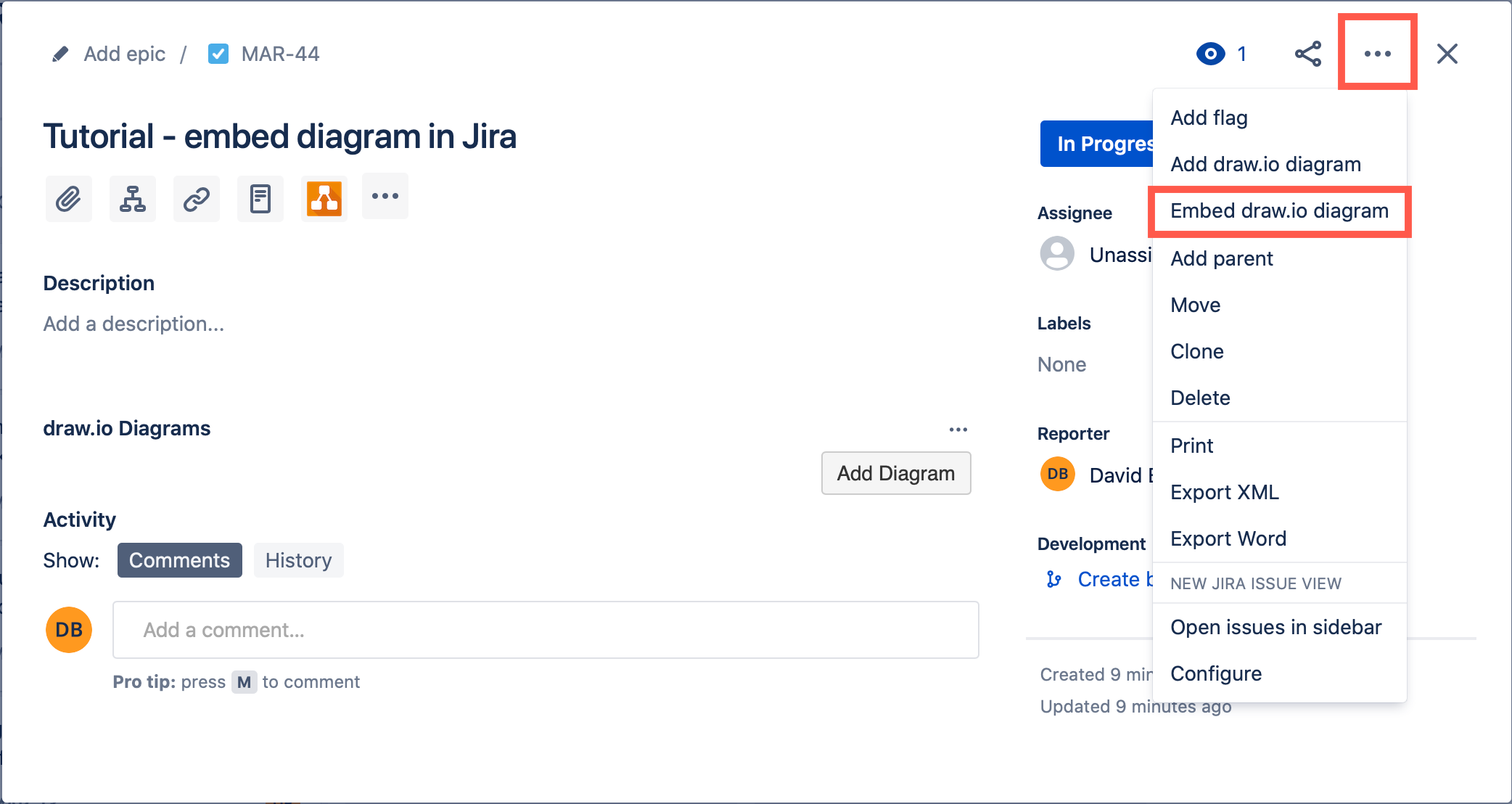Select History activity toggle

pos(299,559)
